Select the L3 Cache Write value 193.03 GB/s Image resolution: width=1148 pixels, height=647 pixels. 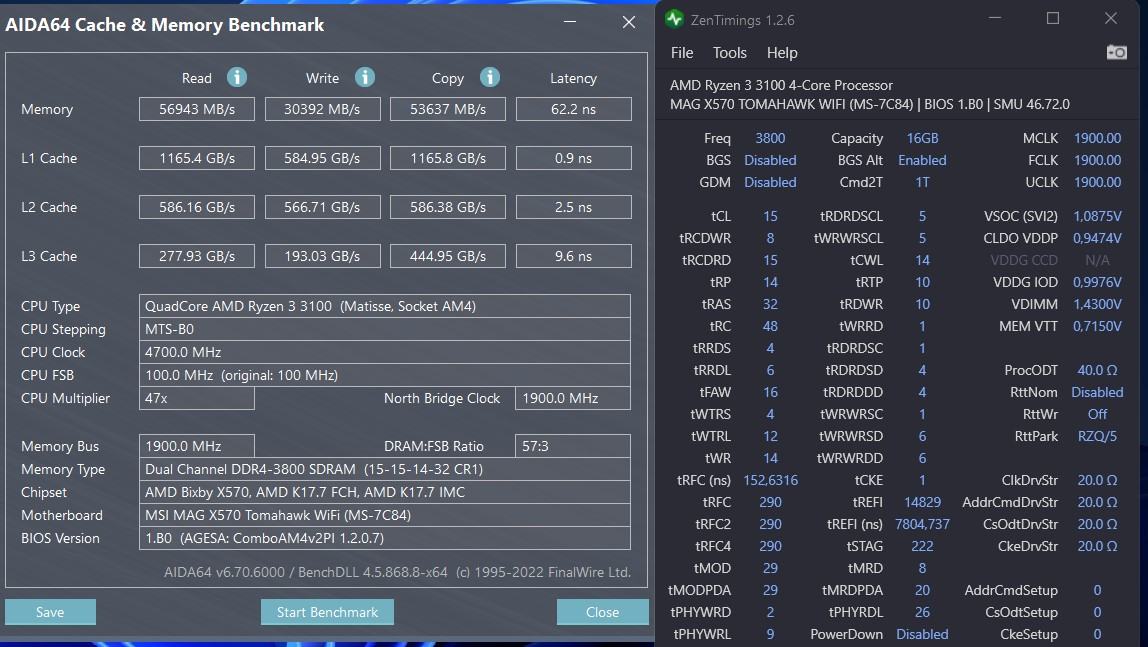322,256
